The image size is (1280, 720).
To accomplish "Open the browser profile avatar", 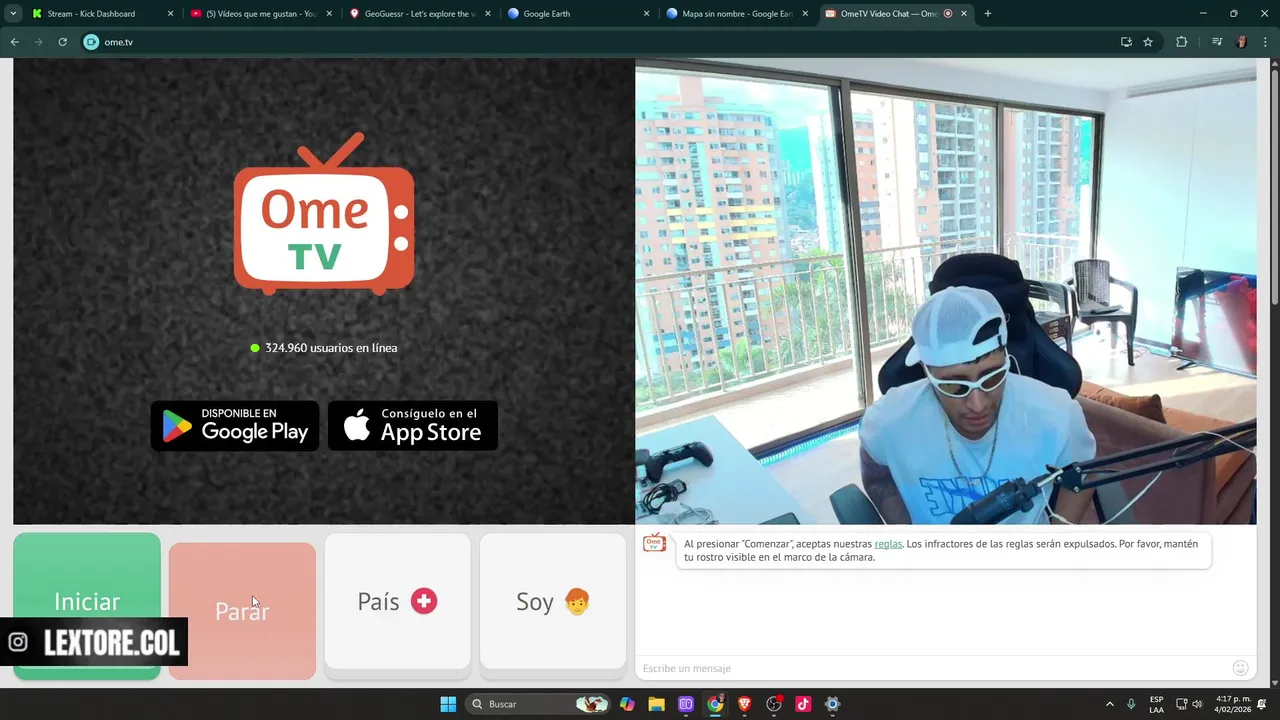I will click(1242, 42).
